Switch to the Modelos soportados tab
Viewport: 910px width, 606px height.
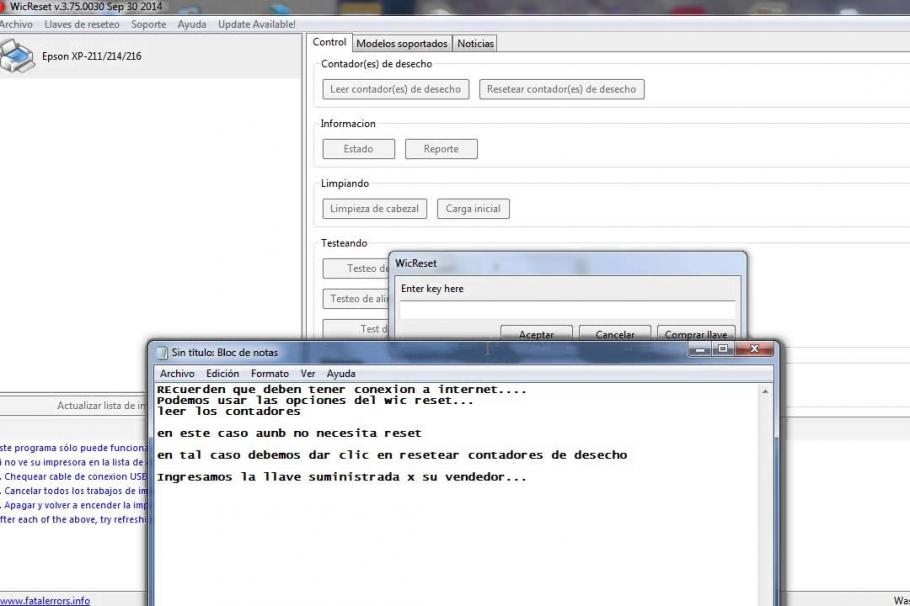point(402,44)
